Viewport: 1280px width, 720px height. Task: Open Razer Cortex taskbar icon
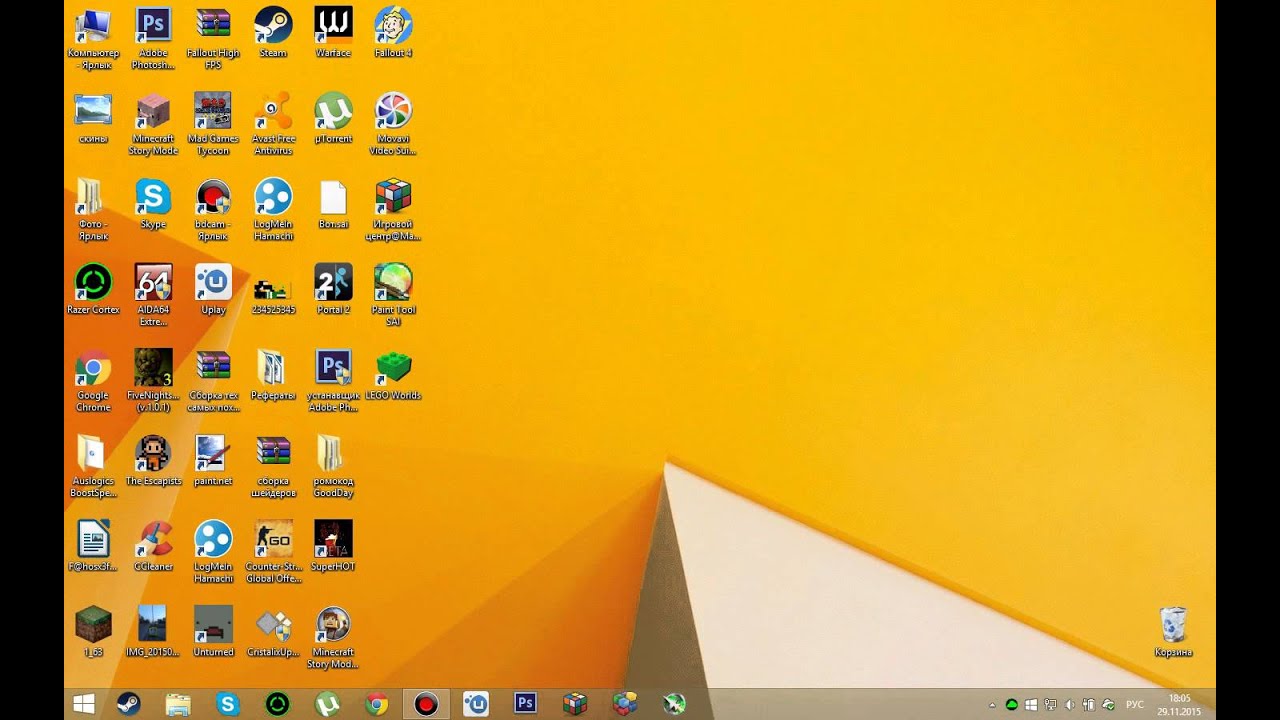(x=277, y=704)
